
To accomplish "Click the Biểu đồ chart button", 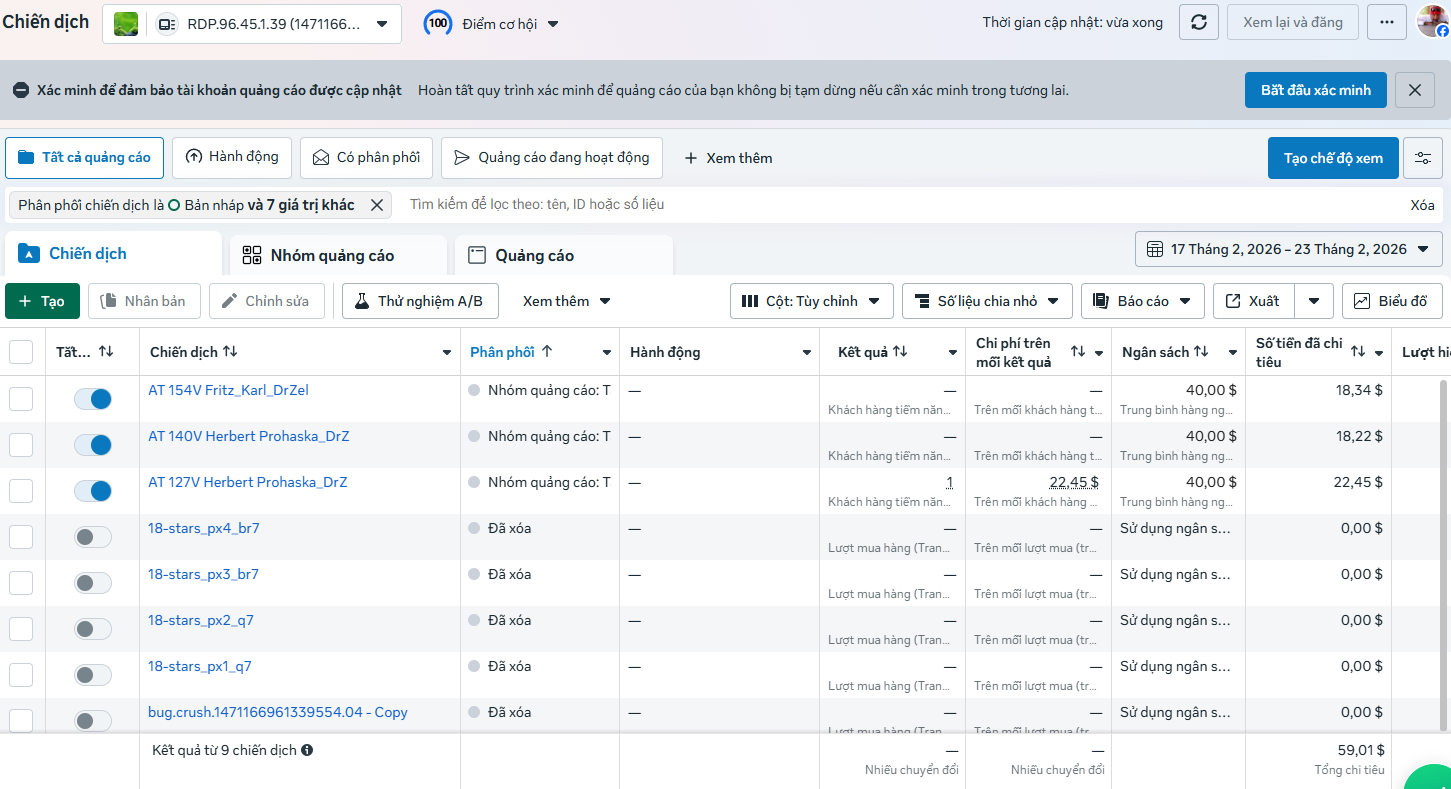I will (1392, 301).
